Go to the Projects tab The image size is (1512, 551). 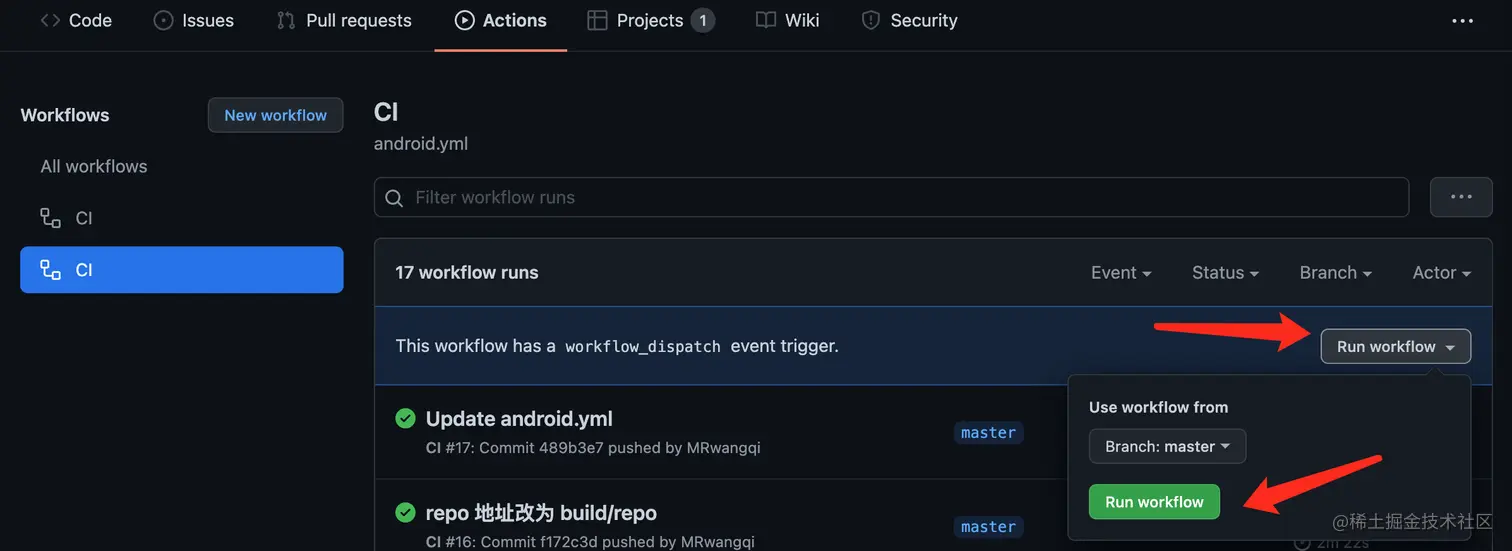pos(650,20)
